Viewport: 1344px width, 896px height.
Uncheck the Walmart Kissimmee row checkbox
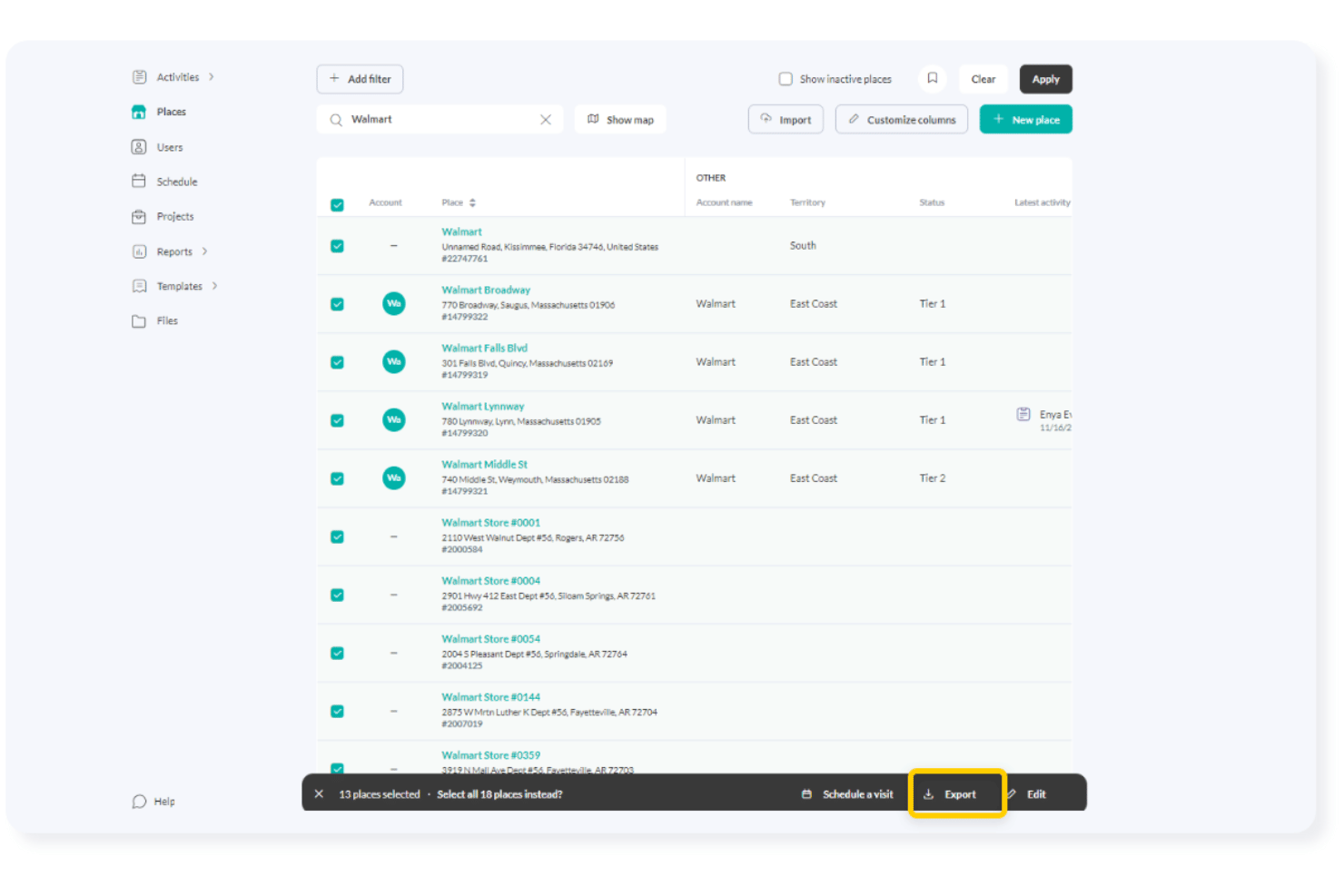click(x=337, y=246)
